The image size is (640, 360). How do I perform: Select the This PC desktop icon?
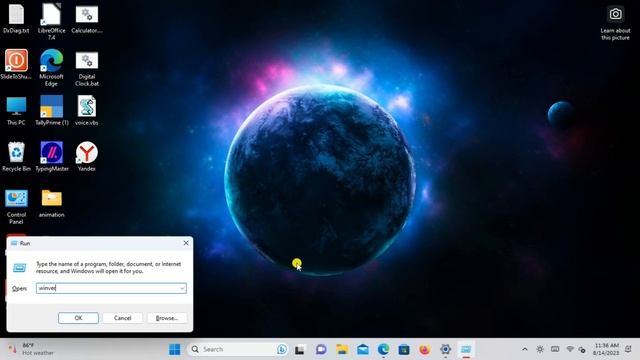(16, 111)
